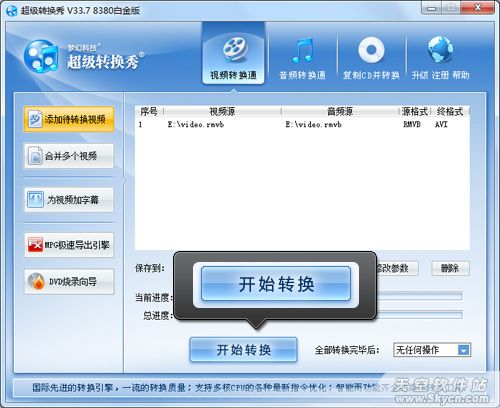Image resolution: width=500 pixels, height=408 pixels.
Task: Expand the 无任何操作 dropdown arrow
Action: pyautogui.click(x=464, y=350)
